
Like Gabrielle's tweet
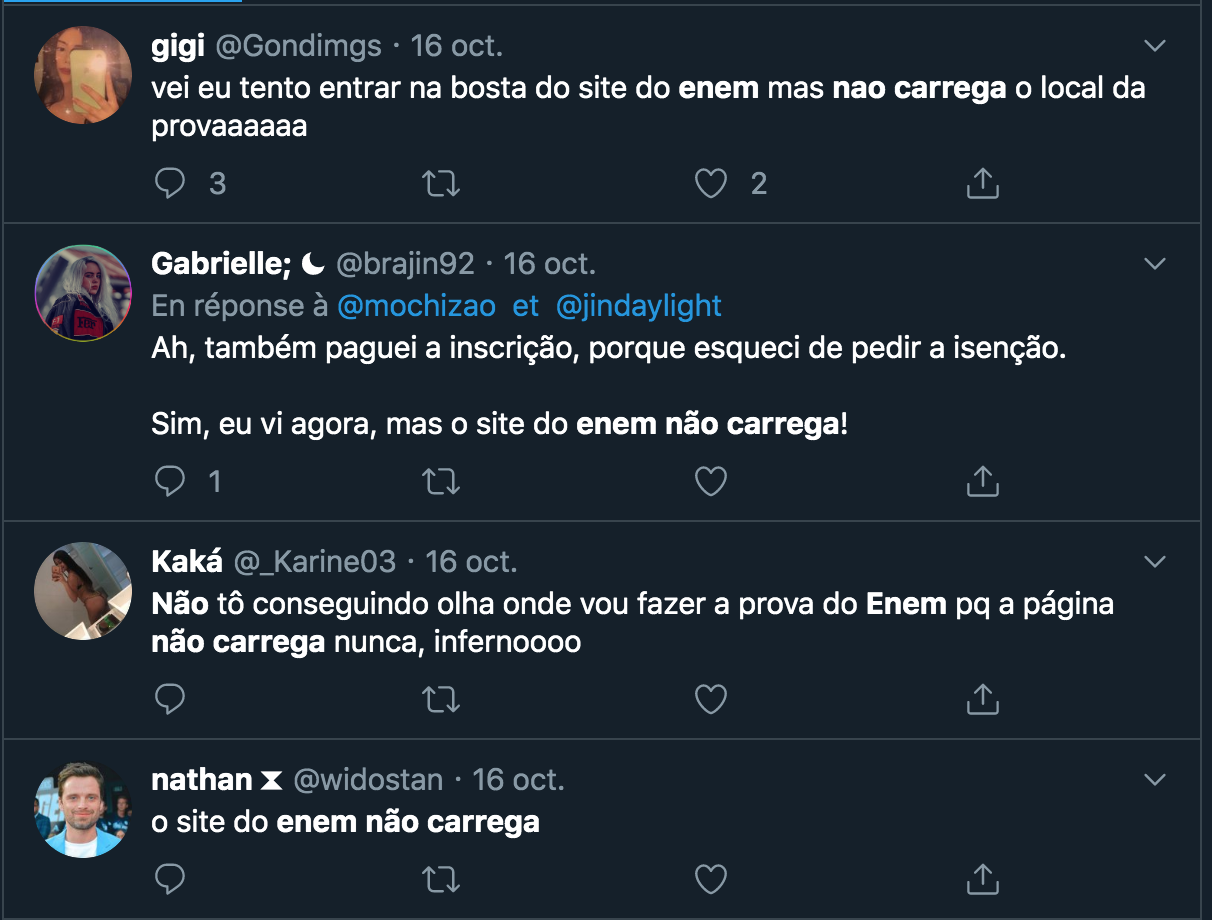711,482
